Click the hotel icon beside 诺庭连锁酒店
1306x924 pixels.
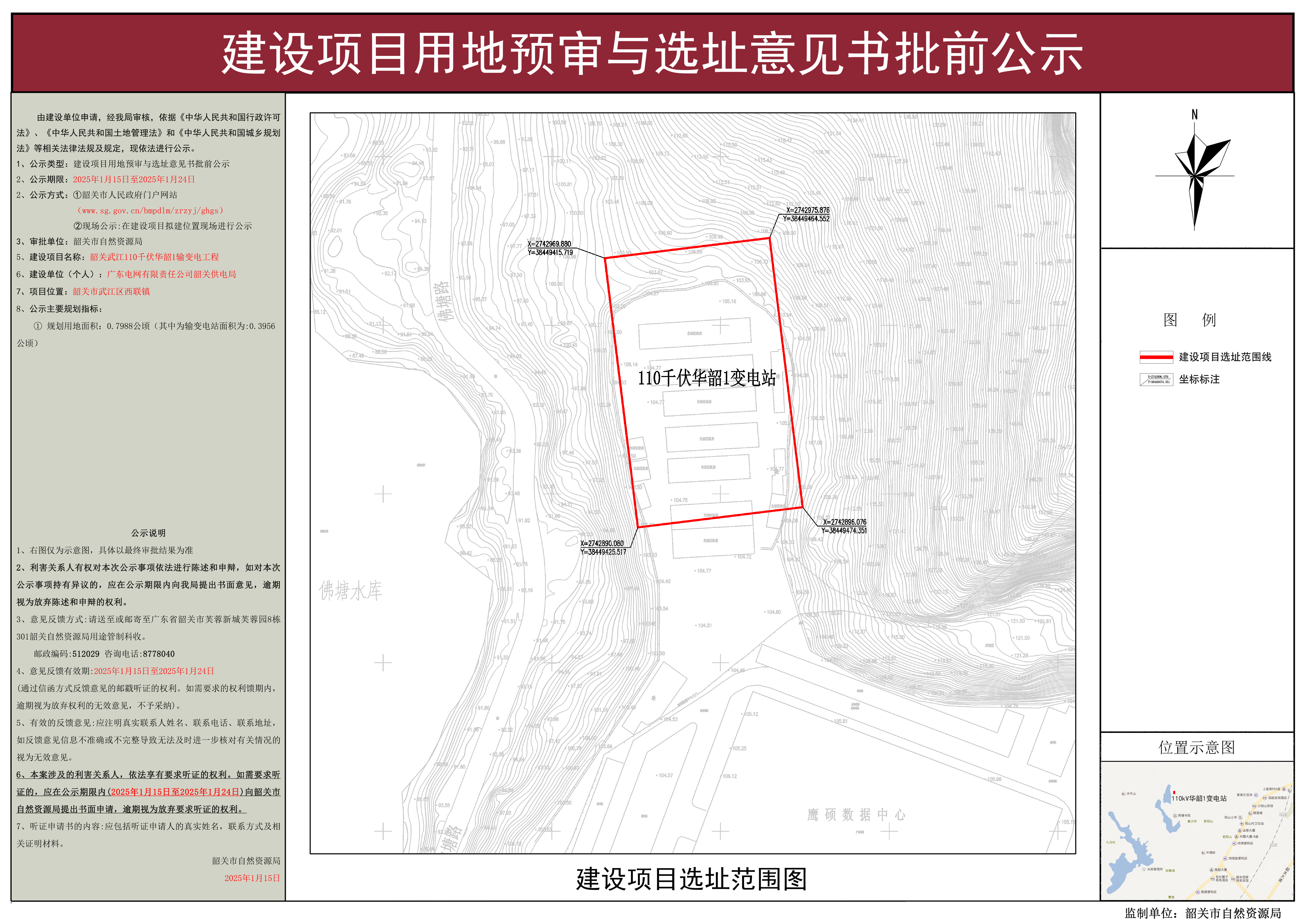coord(1264,798)
